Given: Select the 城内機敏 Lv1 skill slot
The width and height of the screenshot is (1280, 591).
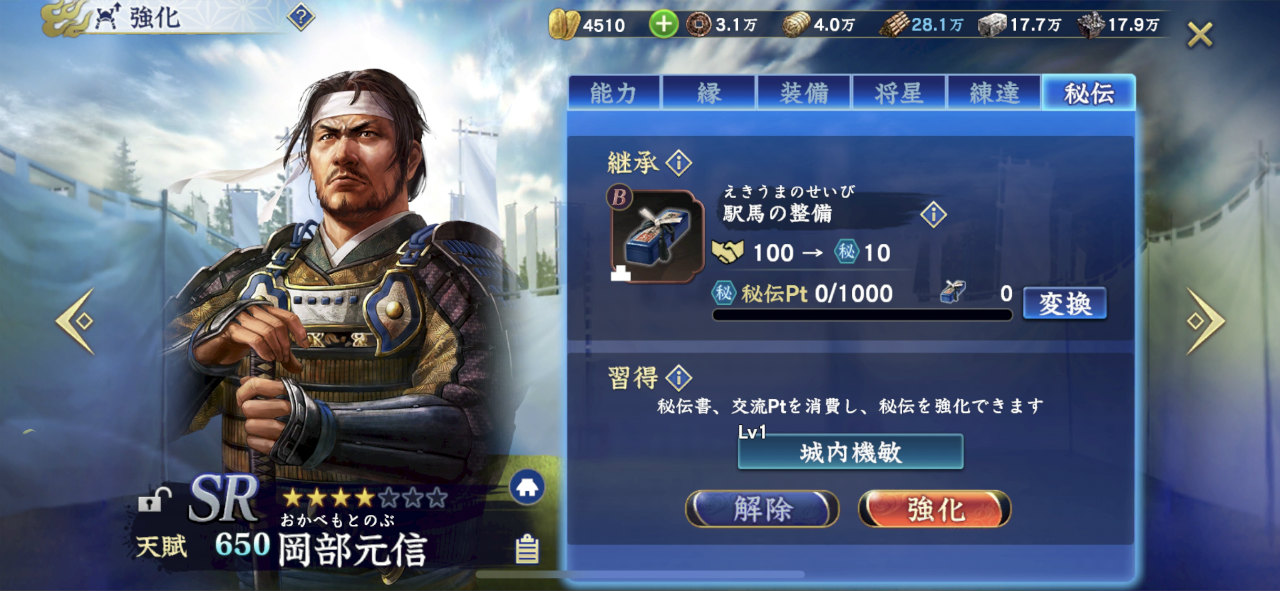Looking at the screenshot, I should tap(851, 451).
